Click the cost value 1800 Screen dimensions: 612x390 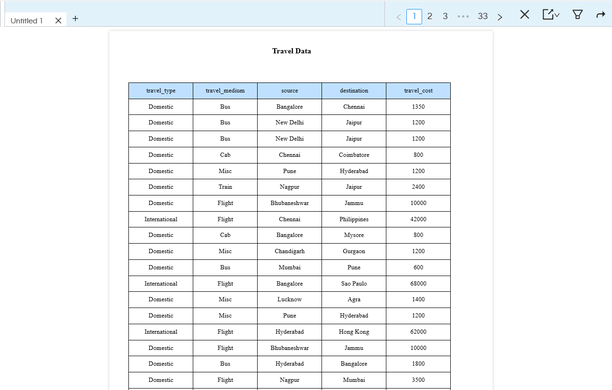[x=418, y=364]
